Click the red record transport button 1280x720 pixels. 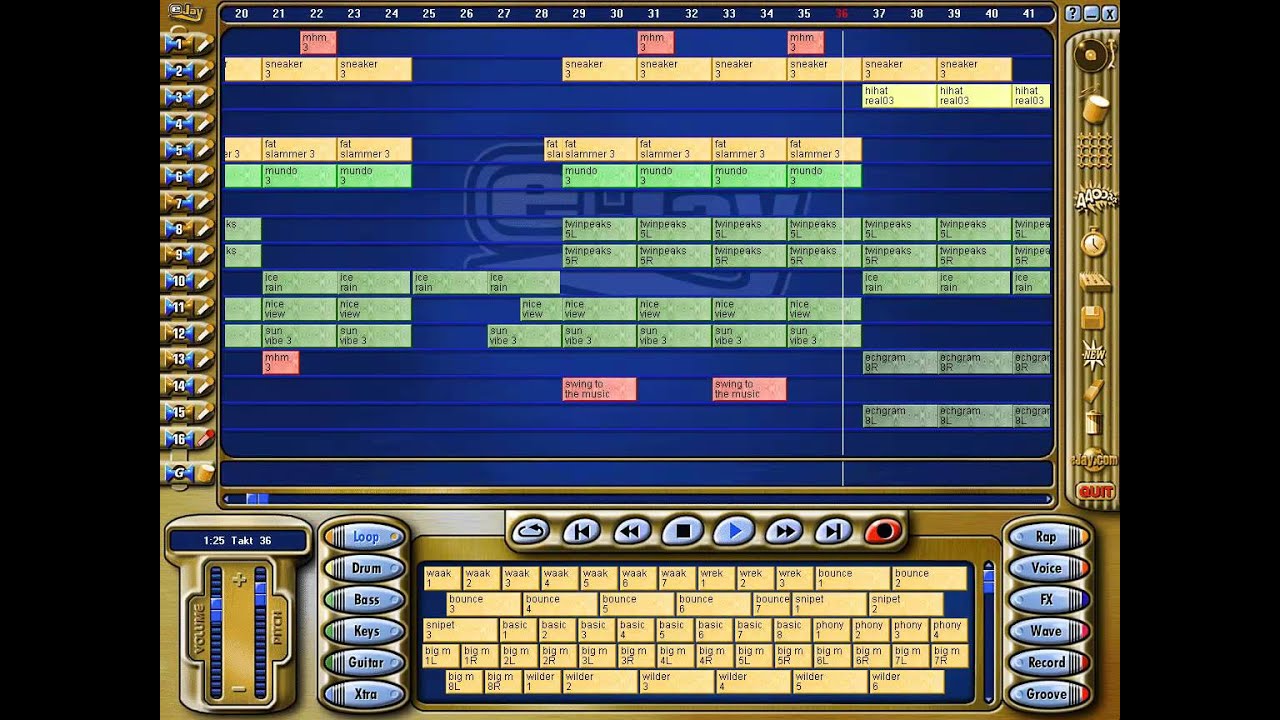pos(882,531)
